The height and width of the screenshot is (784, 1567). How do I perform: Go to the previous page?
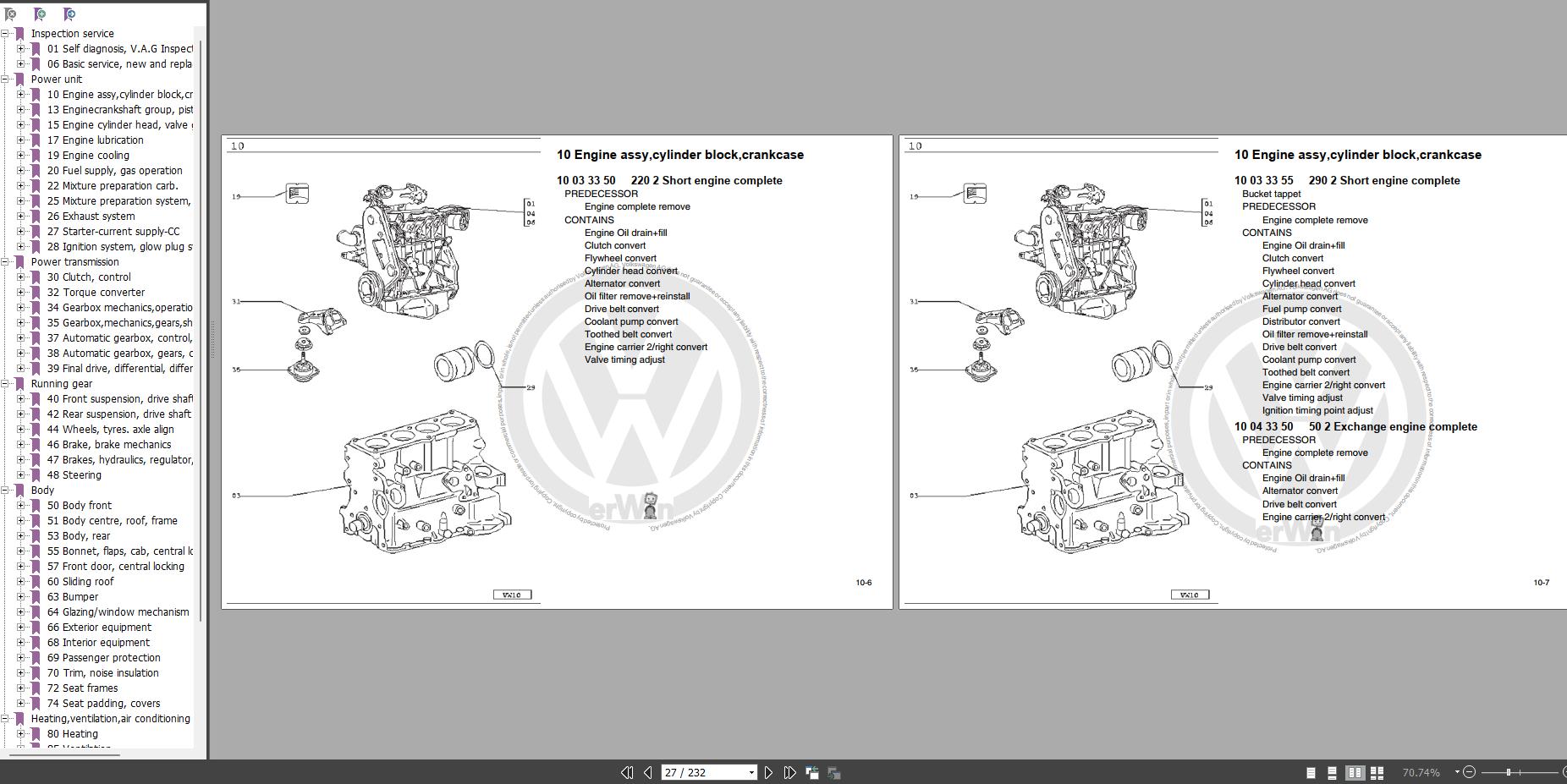(x=647, y=772)
